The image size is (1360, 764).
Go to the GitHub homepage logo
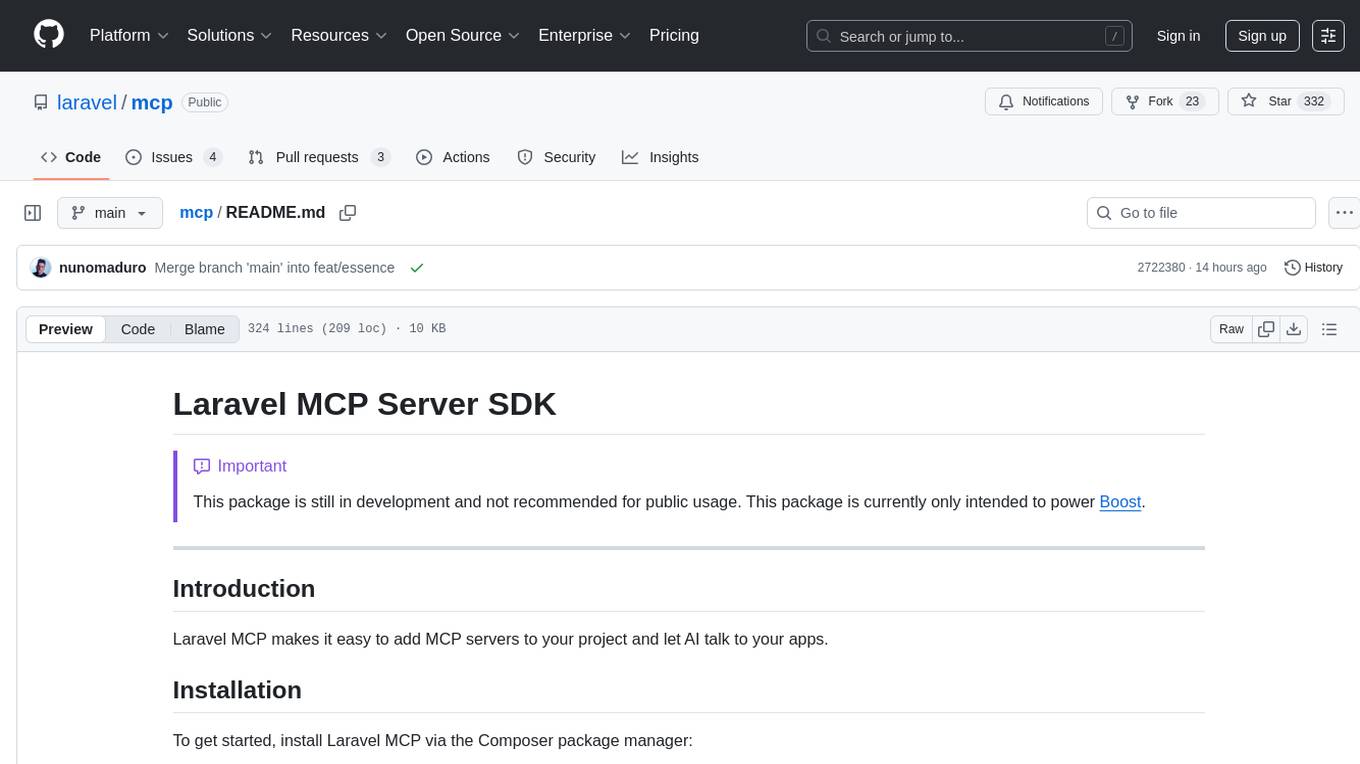click(x=49, y=35)
